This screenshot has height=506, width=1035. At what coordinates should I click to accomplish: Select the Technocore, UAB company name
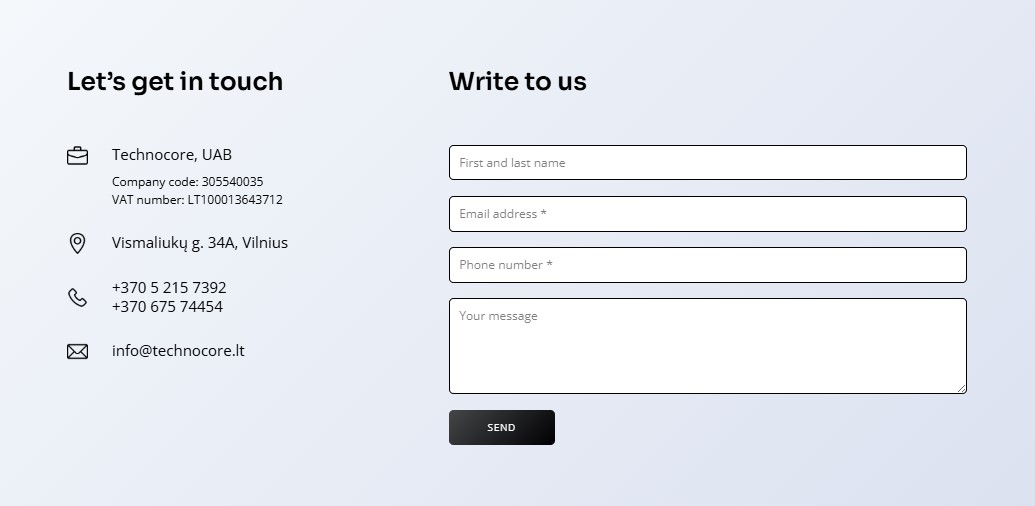172,155
